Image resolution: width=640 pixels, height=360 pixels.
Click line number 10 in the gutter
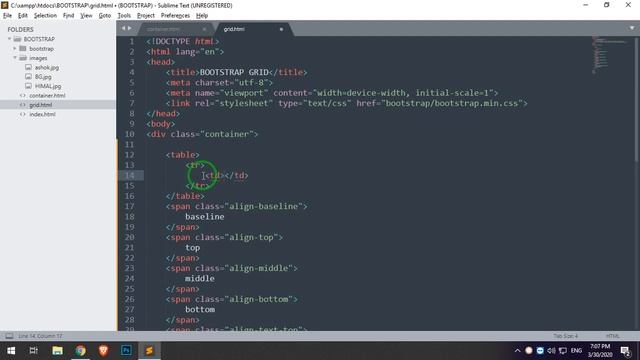pyautogui.click(x=129, y=134)
